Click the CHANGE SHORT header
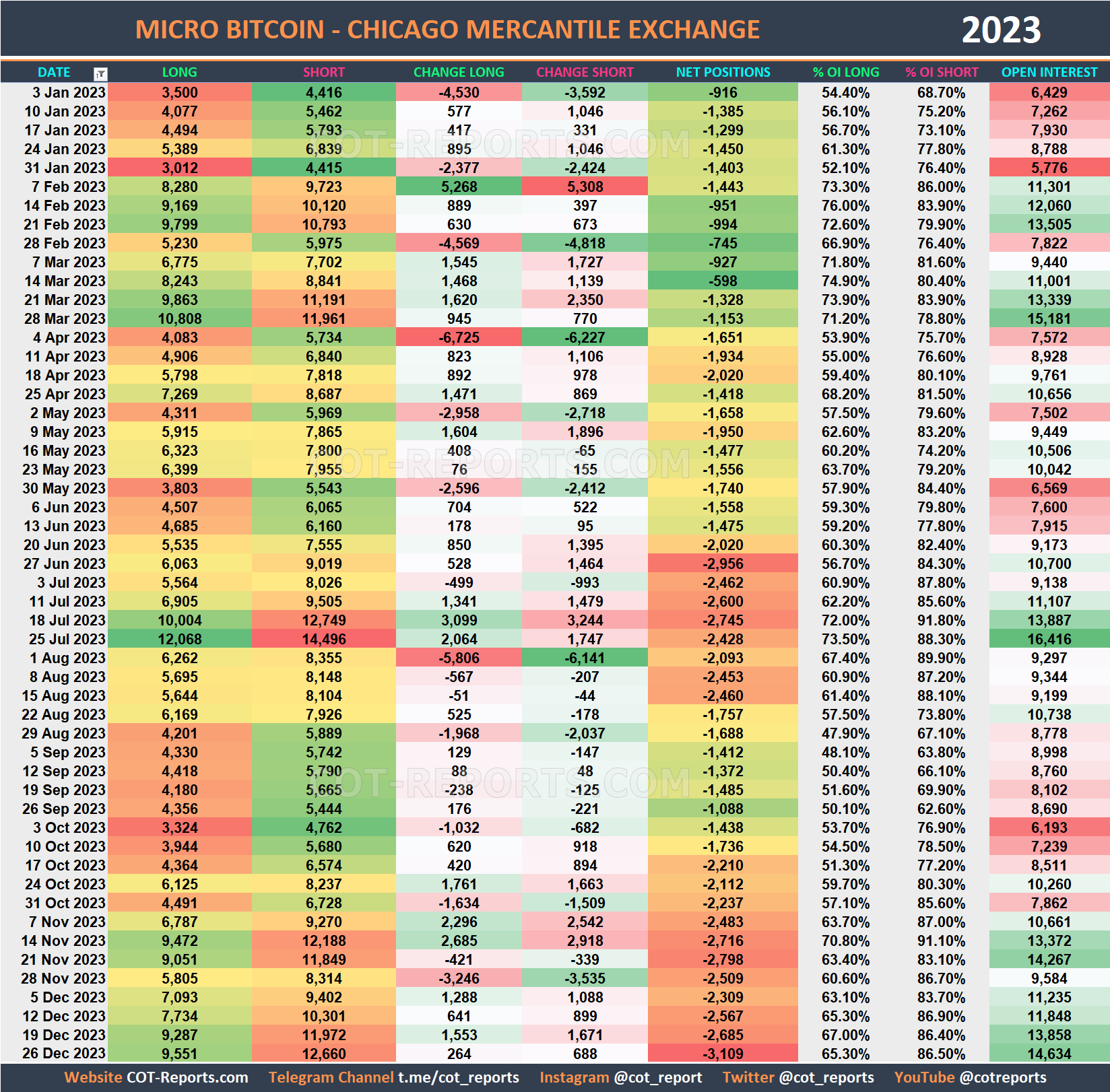 coord(585,72)
